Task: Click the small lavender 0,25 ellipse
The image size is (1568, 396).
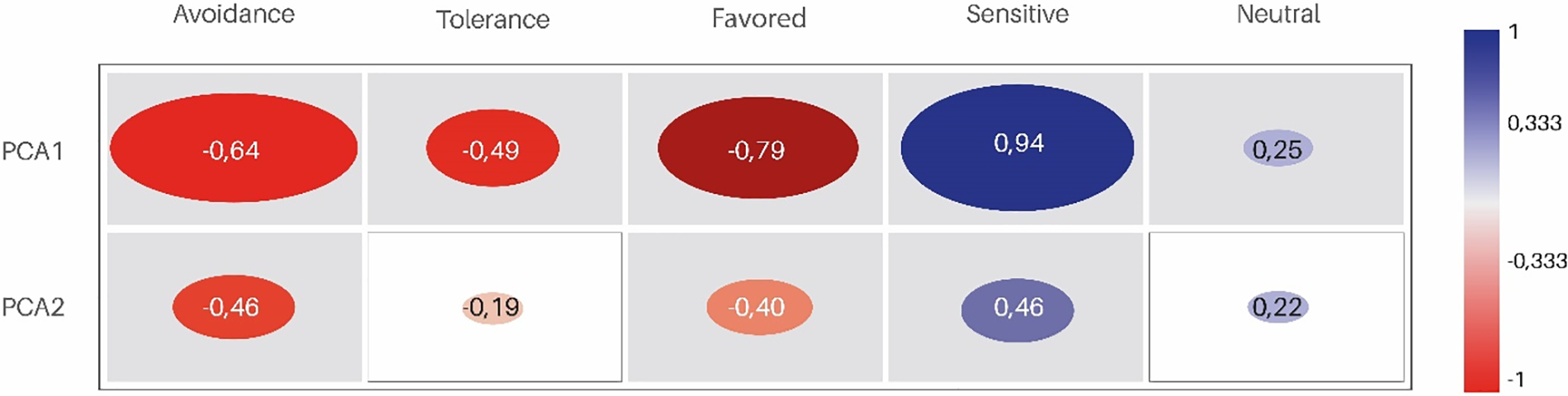Action: [x=1277, y=149]
